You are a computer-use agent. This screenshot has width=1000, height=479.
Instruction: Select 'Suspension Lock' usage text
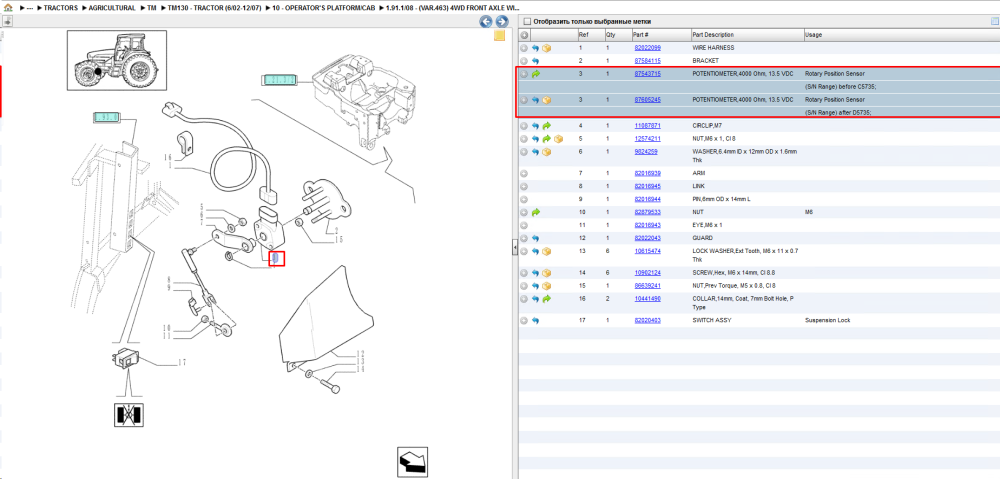[828, 320]
